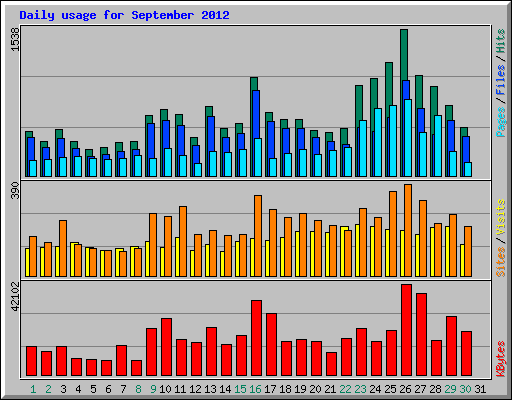The width and height of the screenshot is (512, 400).
Task: Click the cyan pages bar for day 24
Action: (378, 142)
